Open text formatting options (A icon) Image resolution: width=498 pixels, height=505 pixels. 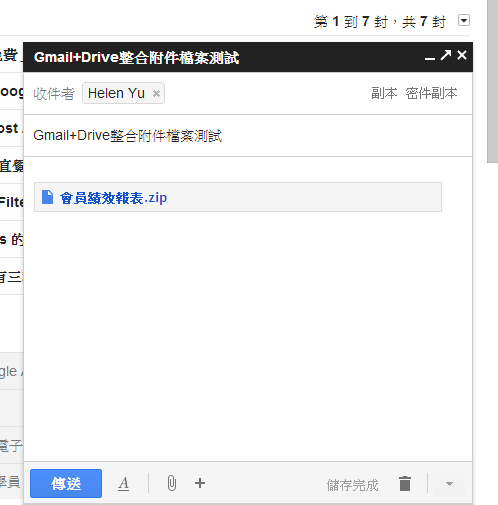[124, 484]
